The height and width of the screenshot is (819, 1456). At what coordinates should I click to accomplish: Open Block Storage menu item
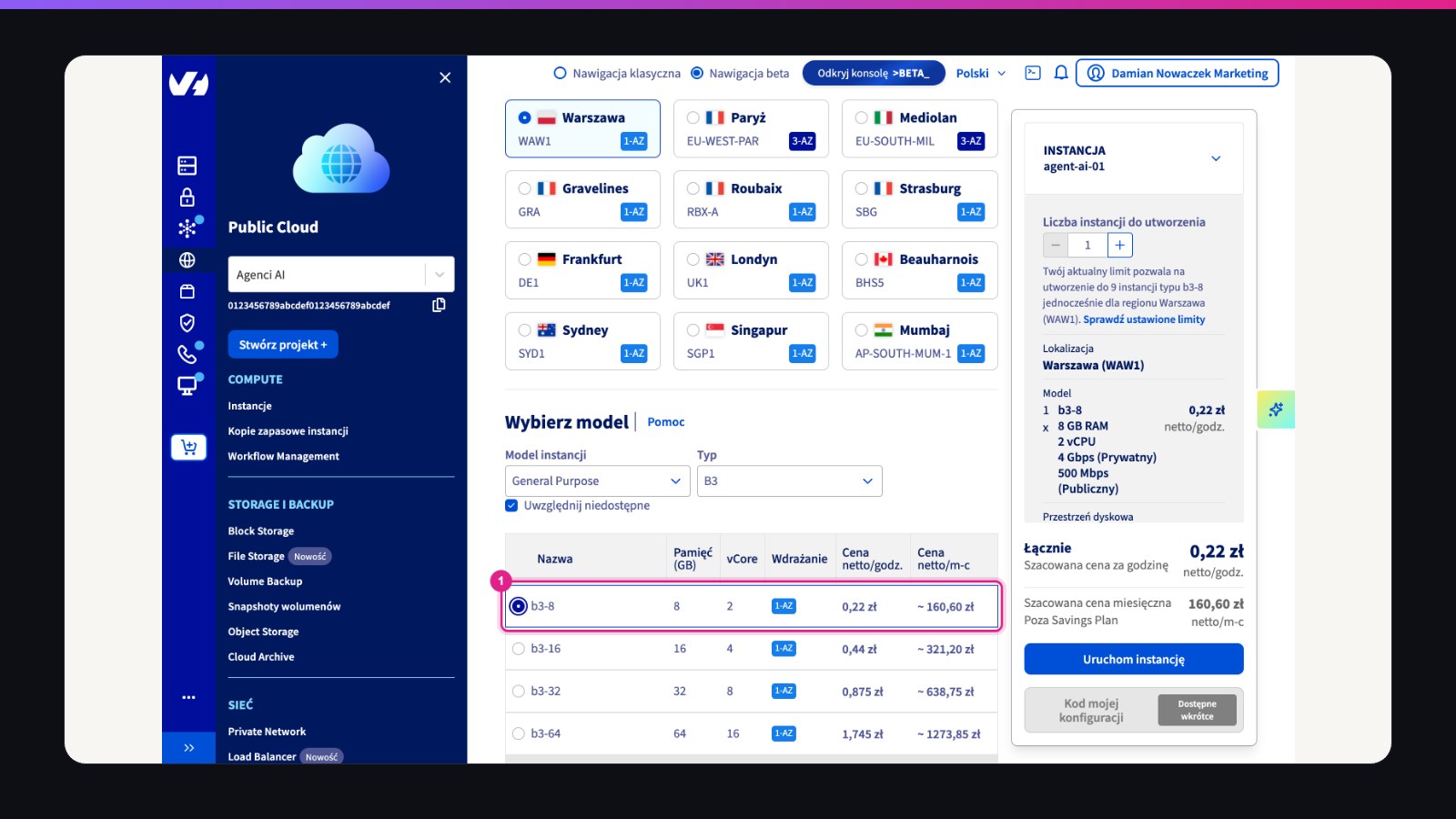point(261,531)
